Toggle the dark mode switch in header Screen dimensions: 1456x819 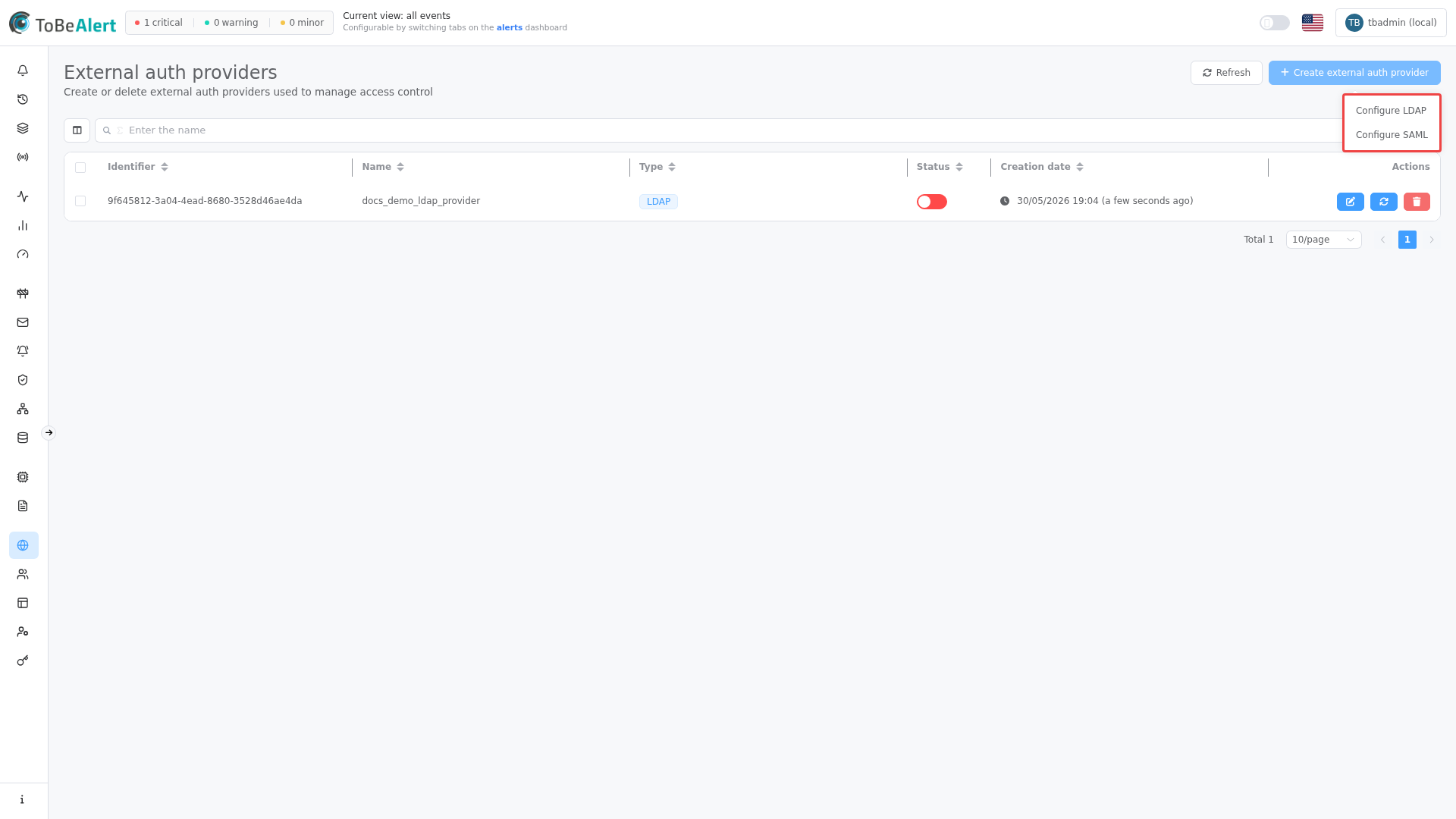tap(1274, 23)
